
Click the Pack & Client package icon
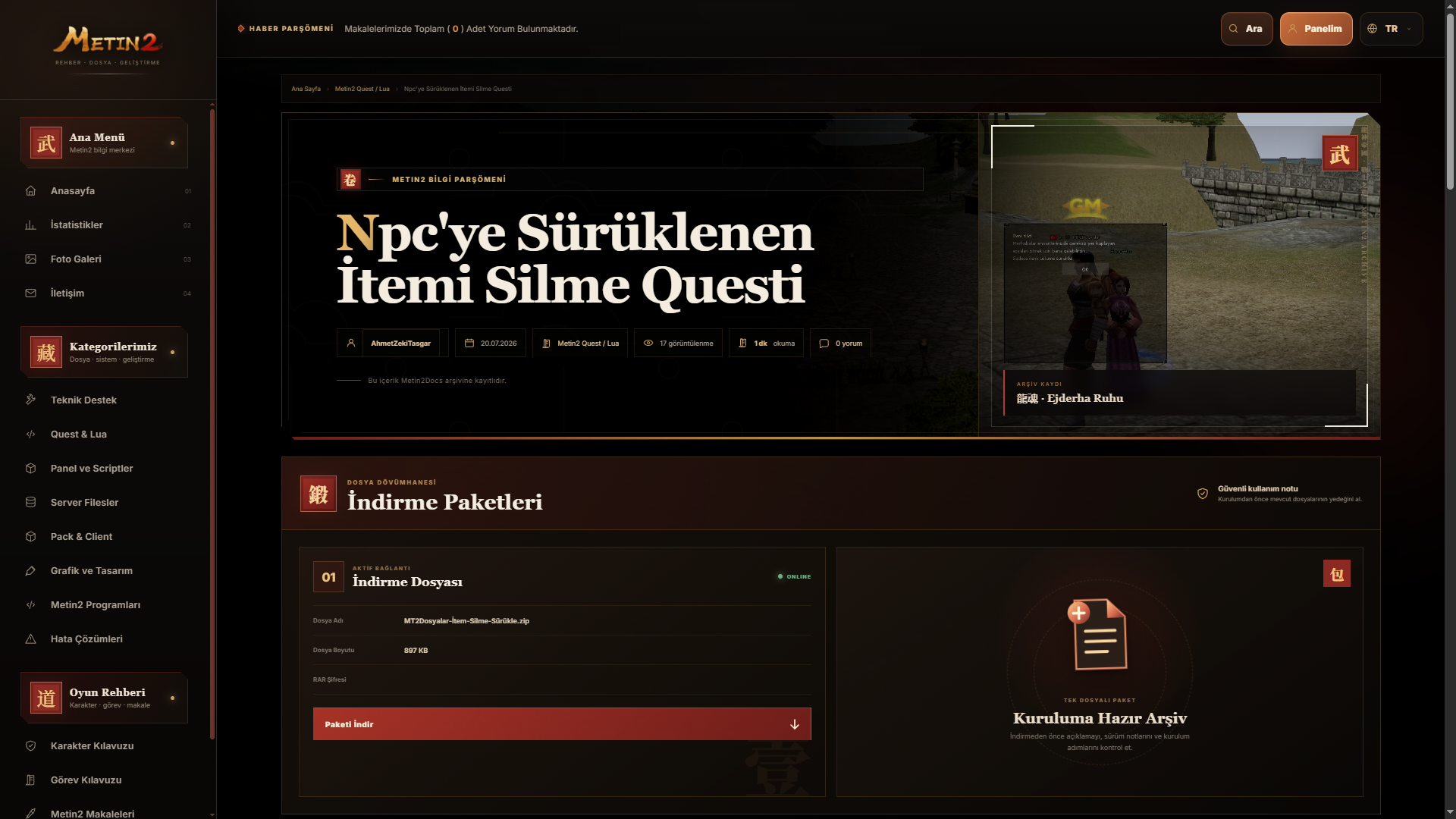point(30,537)
